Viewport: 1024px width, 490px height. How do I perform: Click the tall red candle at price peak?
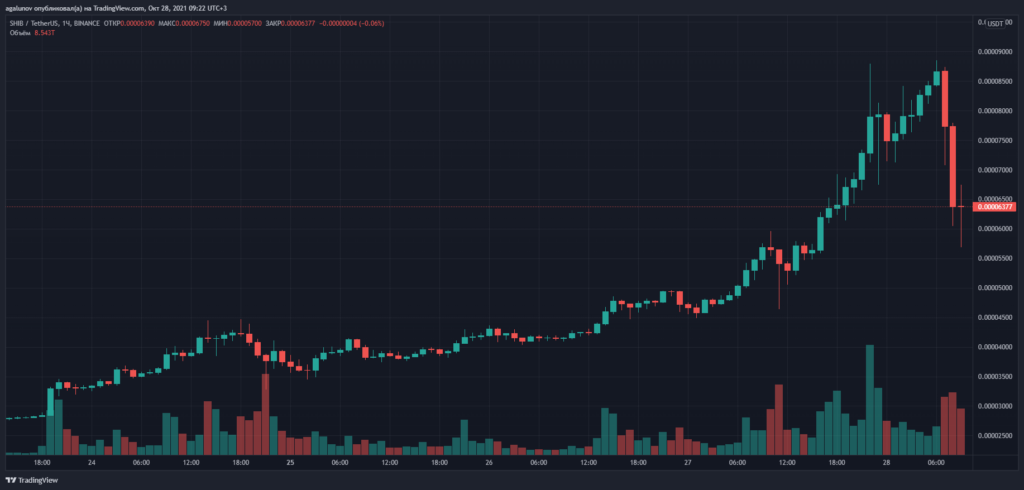[945, 98]
